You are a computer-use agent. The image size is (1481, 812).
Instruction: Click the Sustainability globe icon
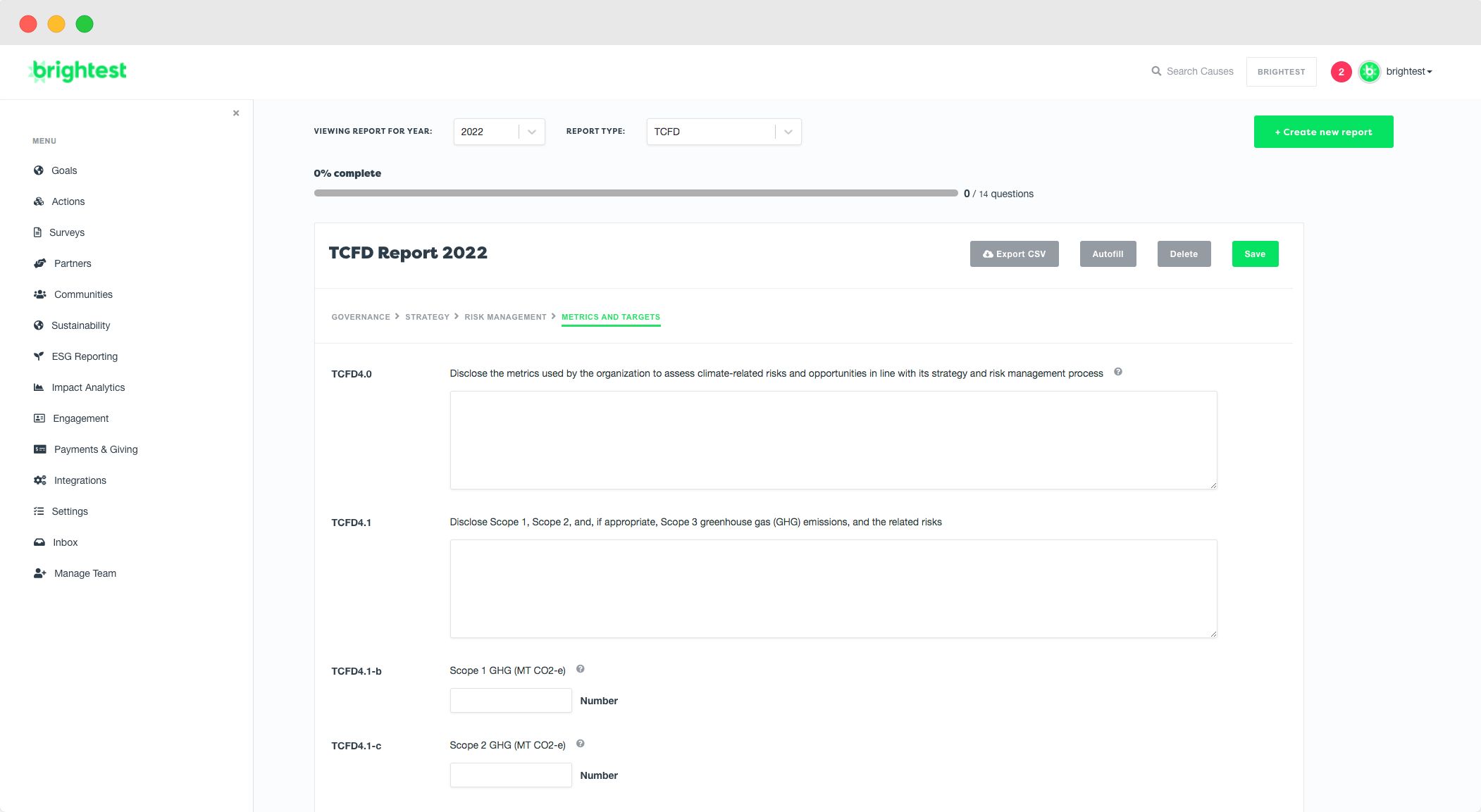tap(39, 325)
